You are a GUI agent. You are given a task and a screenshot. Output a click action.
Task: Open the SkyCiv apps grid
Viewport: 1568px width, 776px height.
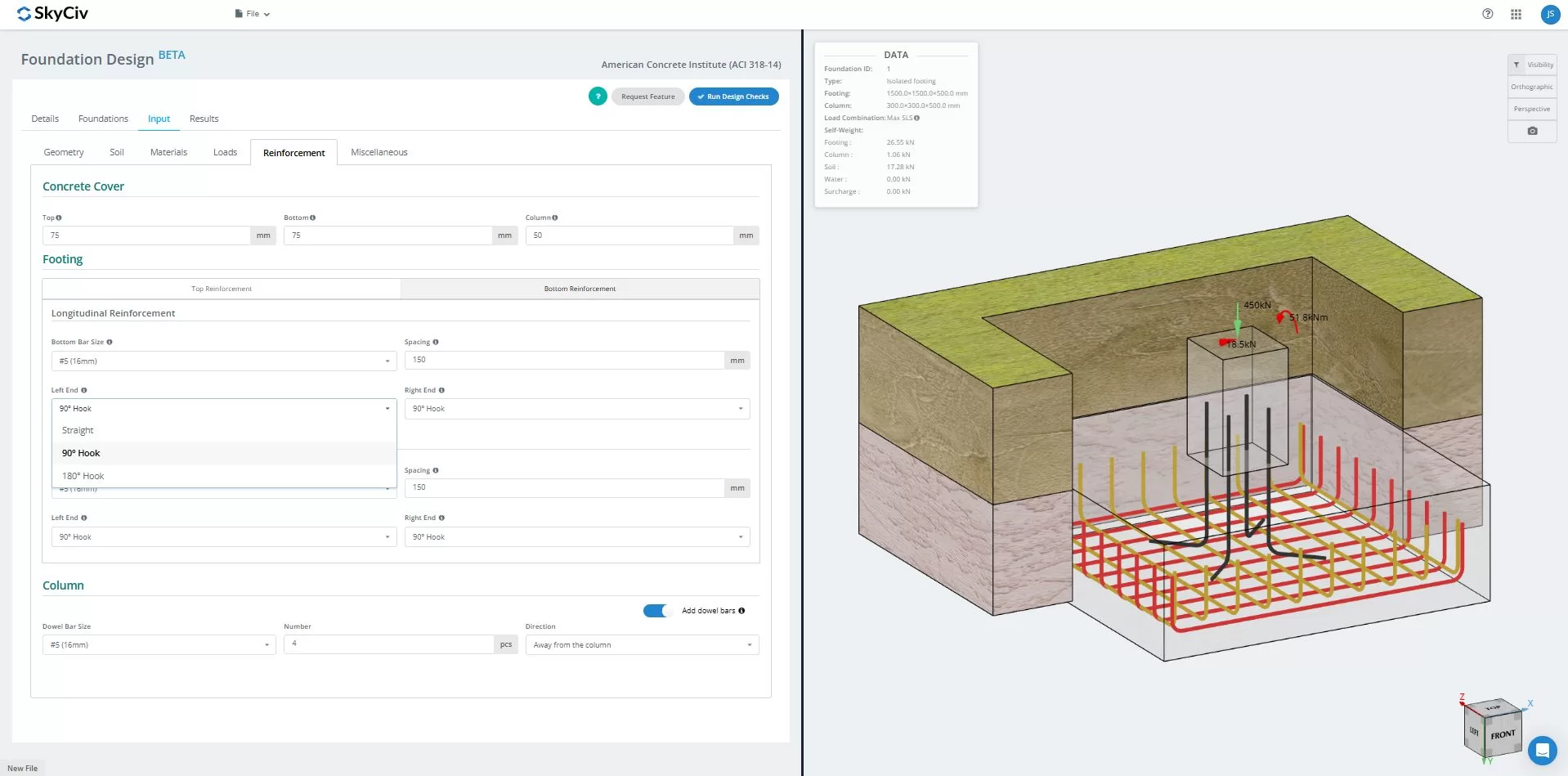[x=1516, y=14]
